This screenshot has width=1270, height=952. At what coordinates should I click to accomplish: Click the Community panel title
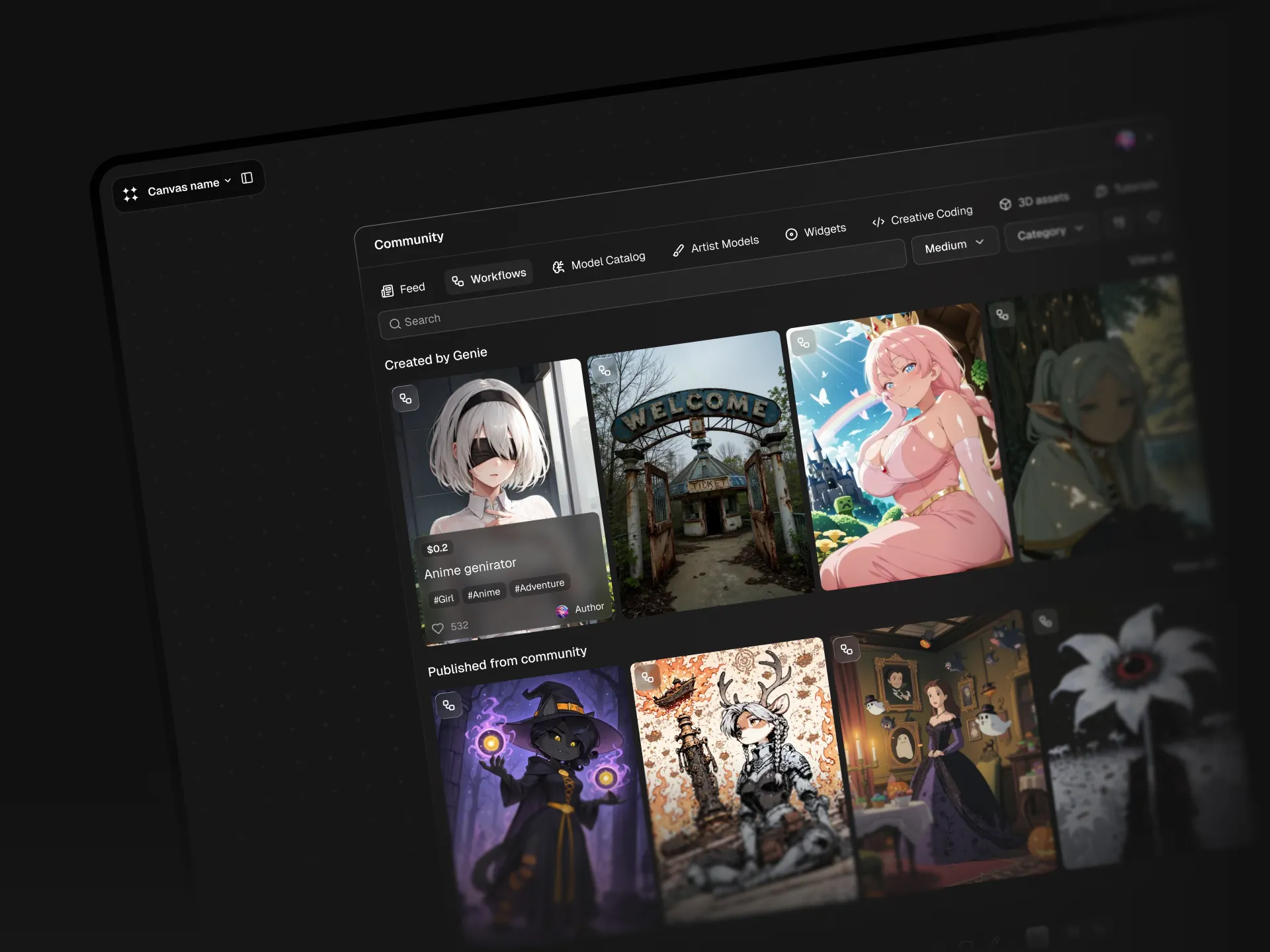pyautogui.click(x=409, y=241)
